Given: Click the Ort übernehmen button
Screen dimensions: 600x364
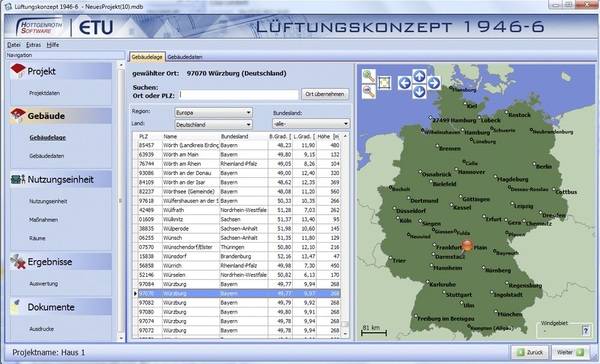Looking at the screenshot, I should (x=325, y=94).
